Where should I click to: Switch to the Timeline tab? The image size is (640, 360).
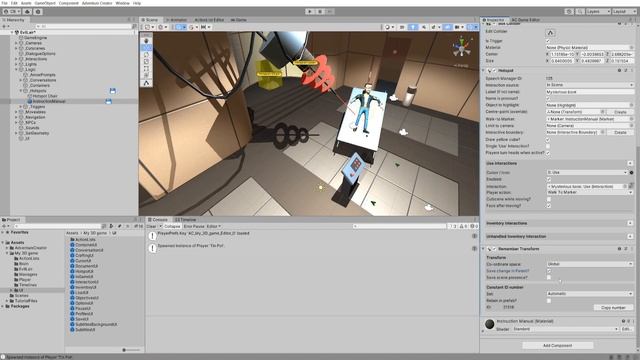coord(186,220)
